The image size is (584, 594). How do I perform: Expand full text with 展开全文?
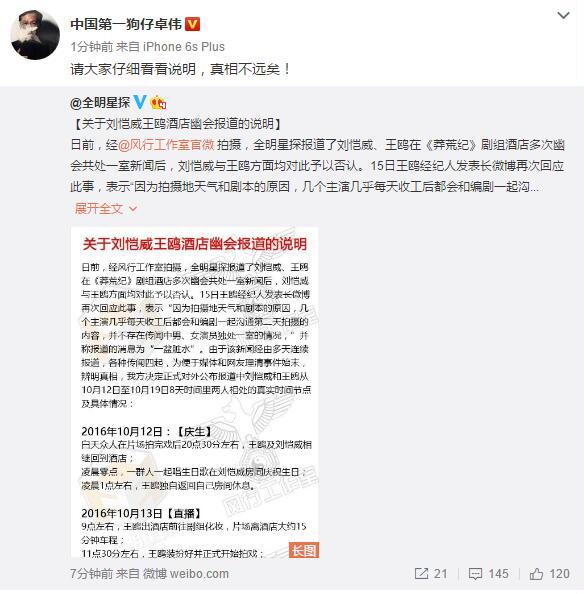coord(99,208)
